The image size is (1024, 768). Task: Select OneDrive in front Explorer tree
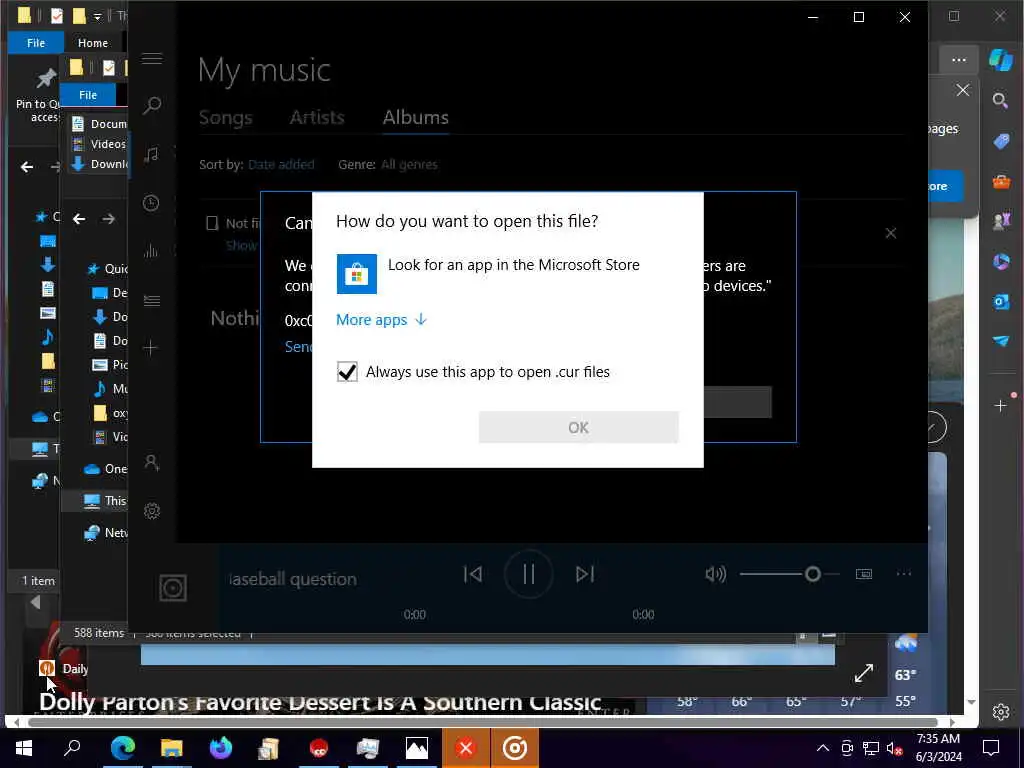(106, 469)
